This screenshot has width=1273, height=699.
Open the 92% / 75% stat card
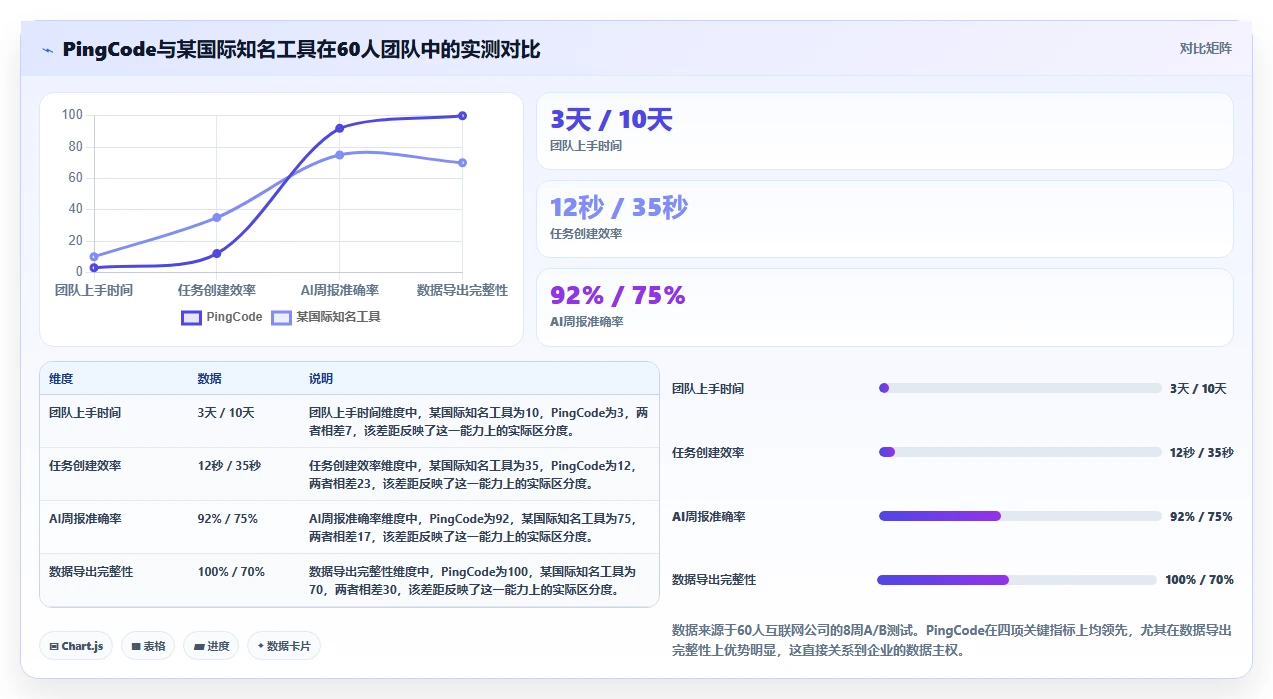point(884,307)
